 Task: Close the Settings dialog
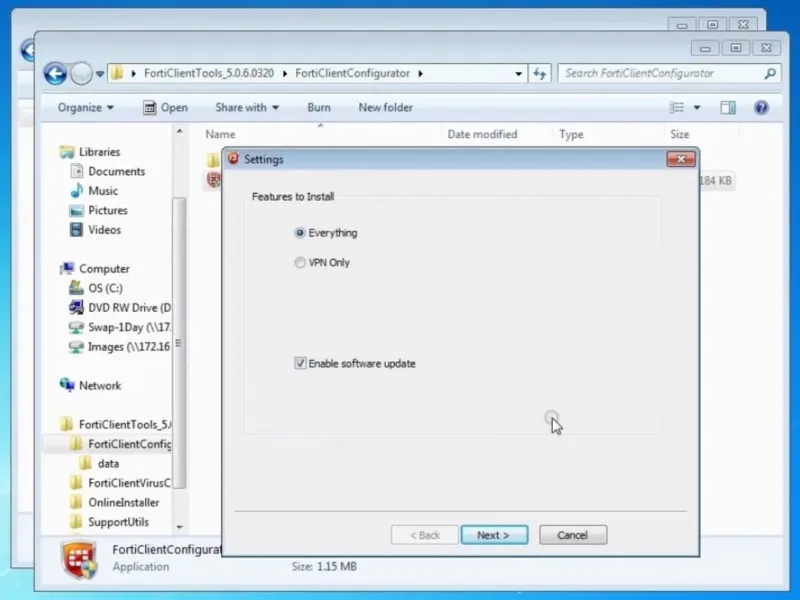coord(681,159)
